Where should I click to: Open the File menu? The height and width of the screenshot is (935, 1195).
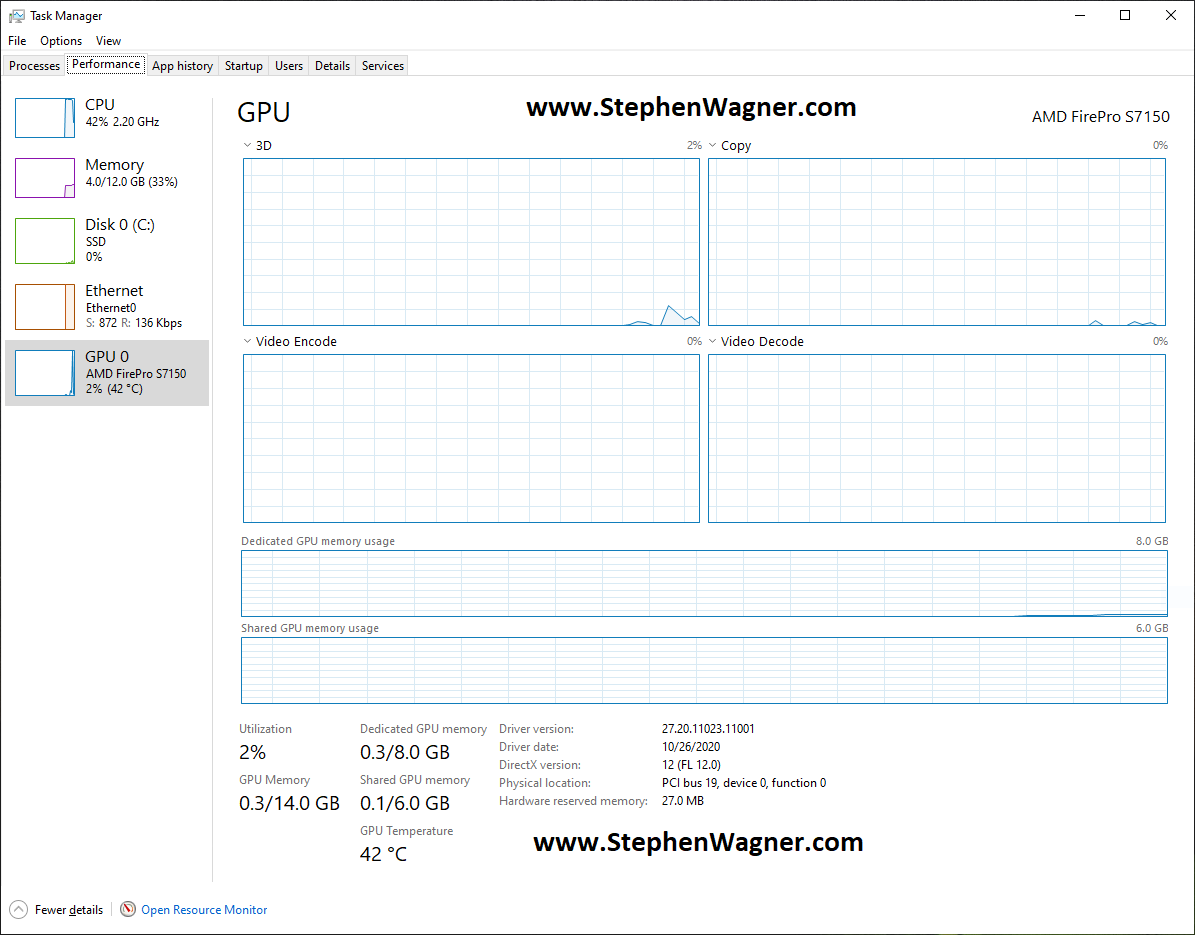(17, 40)
